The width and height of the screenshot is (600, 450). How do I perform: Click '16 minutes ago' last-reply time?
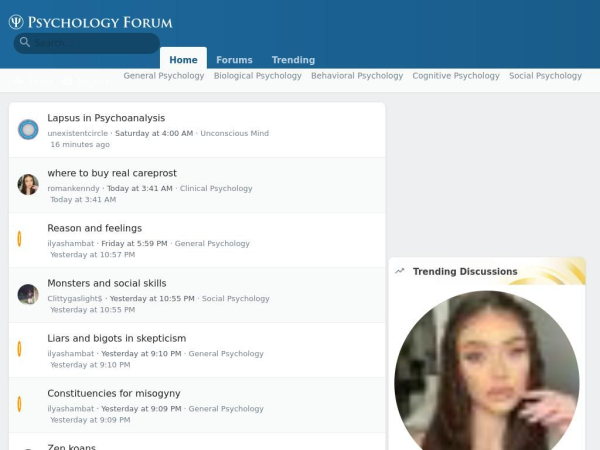click(x=80, y=144)
